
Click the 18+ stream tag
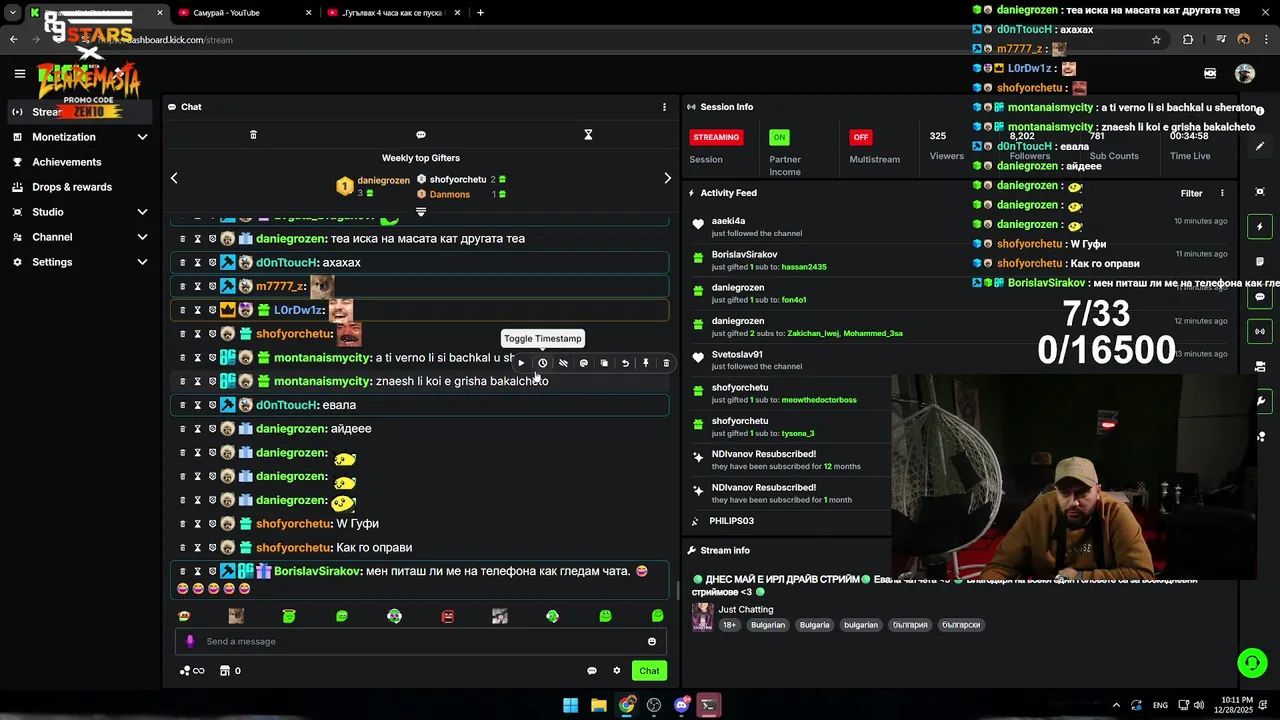click(x=729, y=625)
